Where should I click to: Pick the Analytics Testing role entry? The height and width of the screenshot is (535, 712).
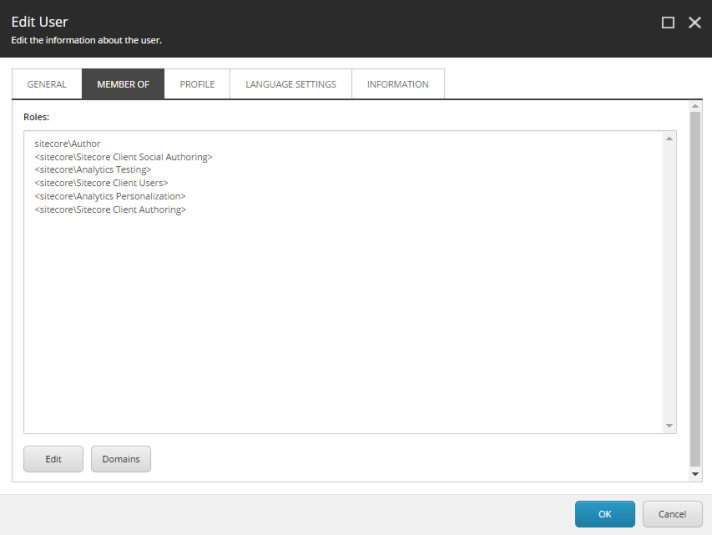point(92,170)
